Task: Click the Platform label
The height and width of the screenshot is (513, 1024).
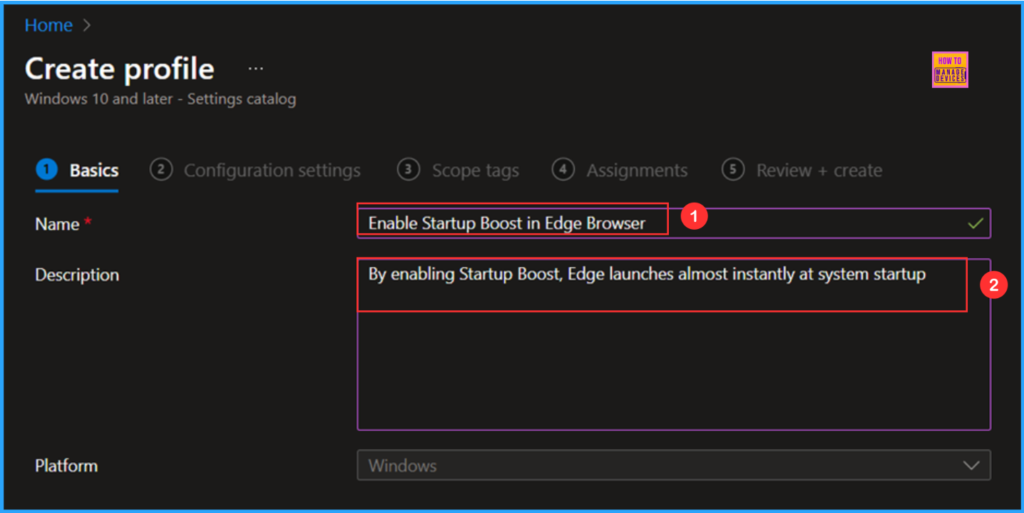Action: 66,466
